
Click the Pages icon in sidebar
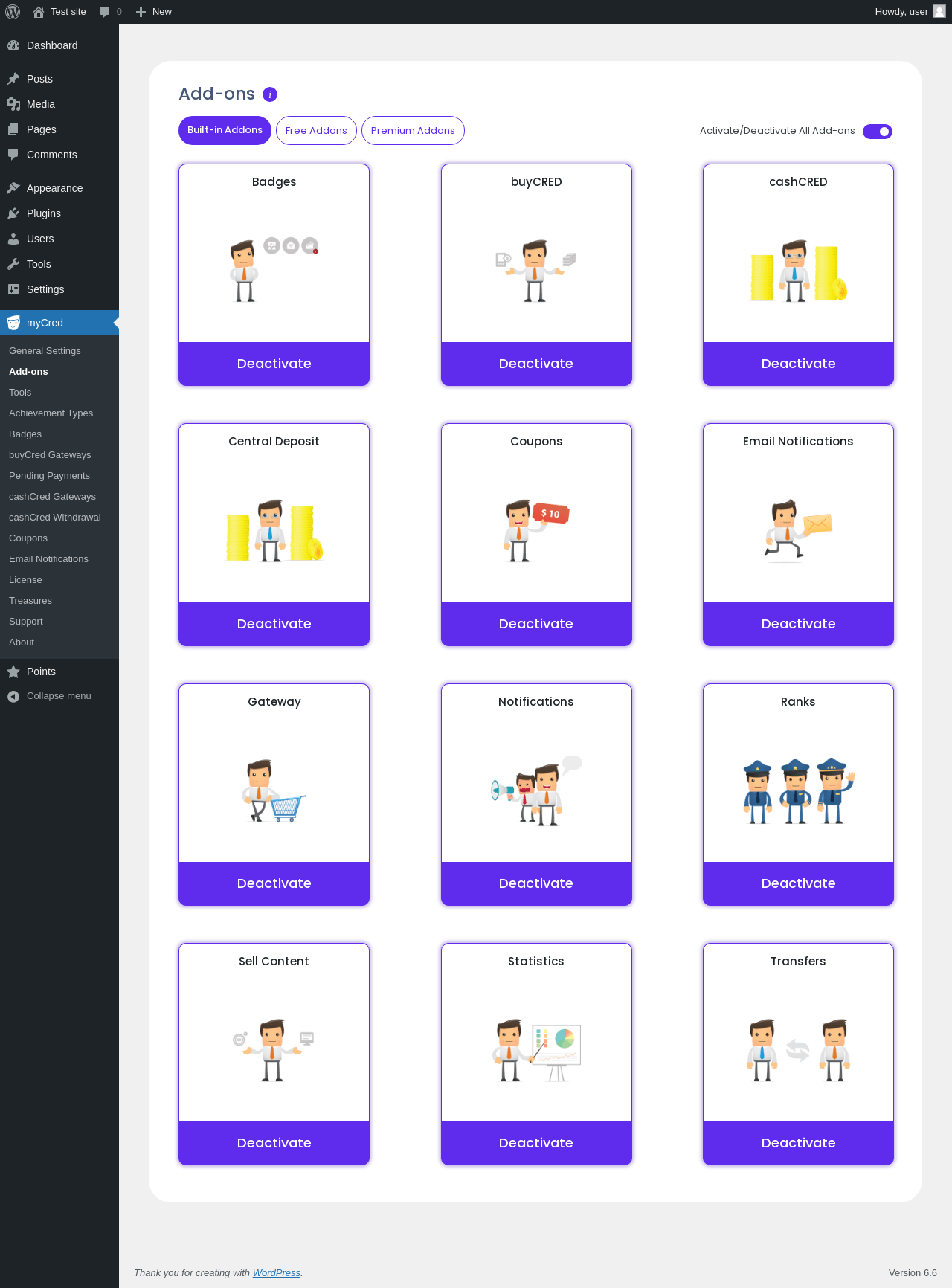pos(13,129)
